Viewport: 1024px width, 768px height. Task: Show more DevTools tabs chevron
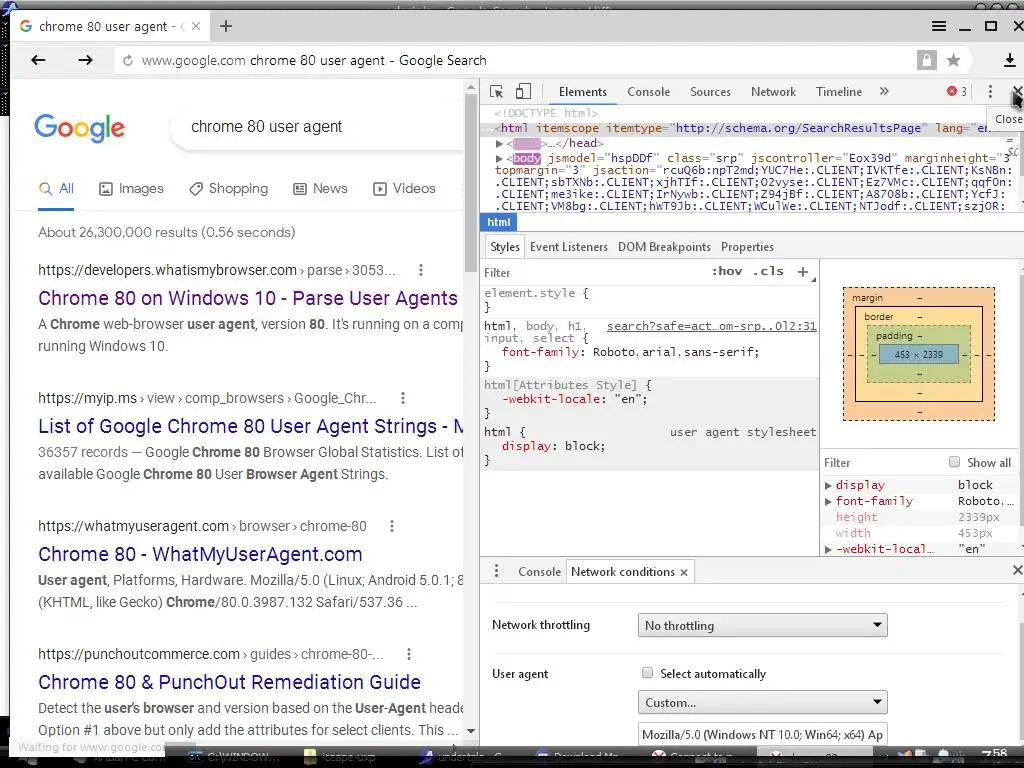point(884,91)
